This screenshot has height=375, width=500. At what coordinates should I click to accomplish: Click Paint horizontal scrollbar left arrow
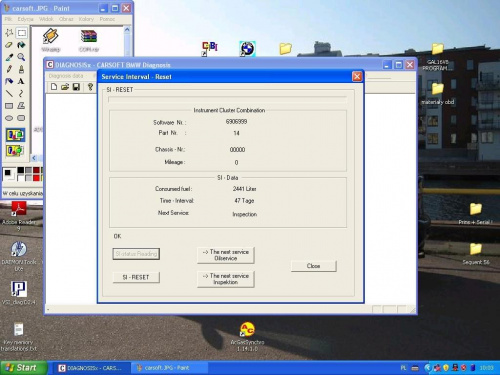34,158
